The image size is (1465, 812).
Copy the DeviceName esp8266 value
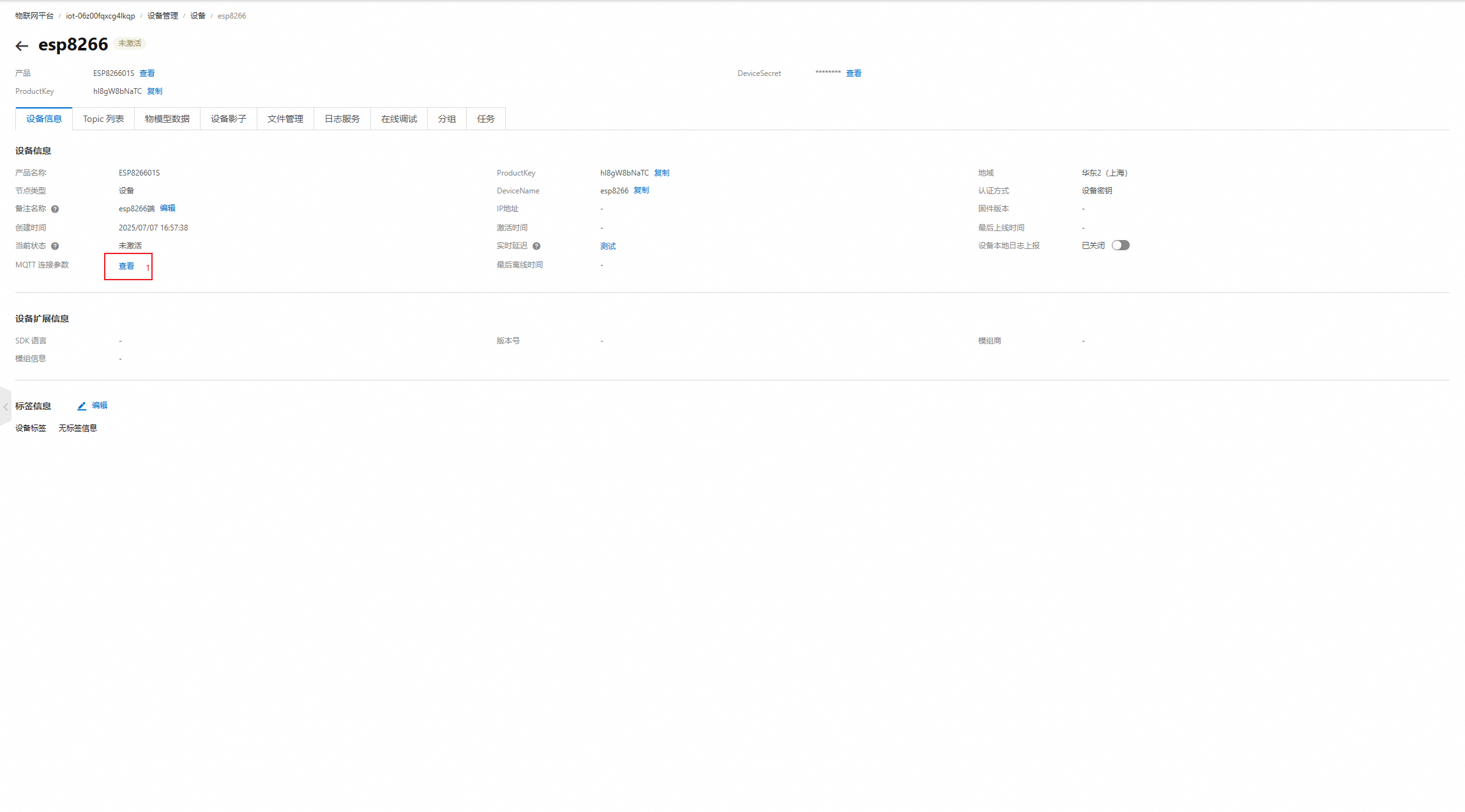pyautogui.click(x=641, y=190)
